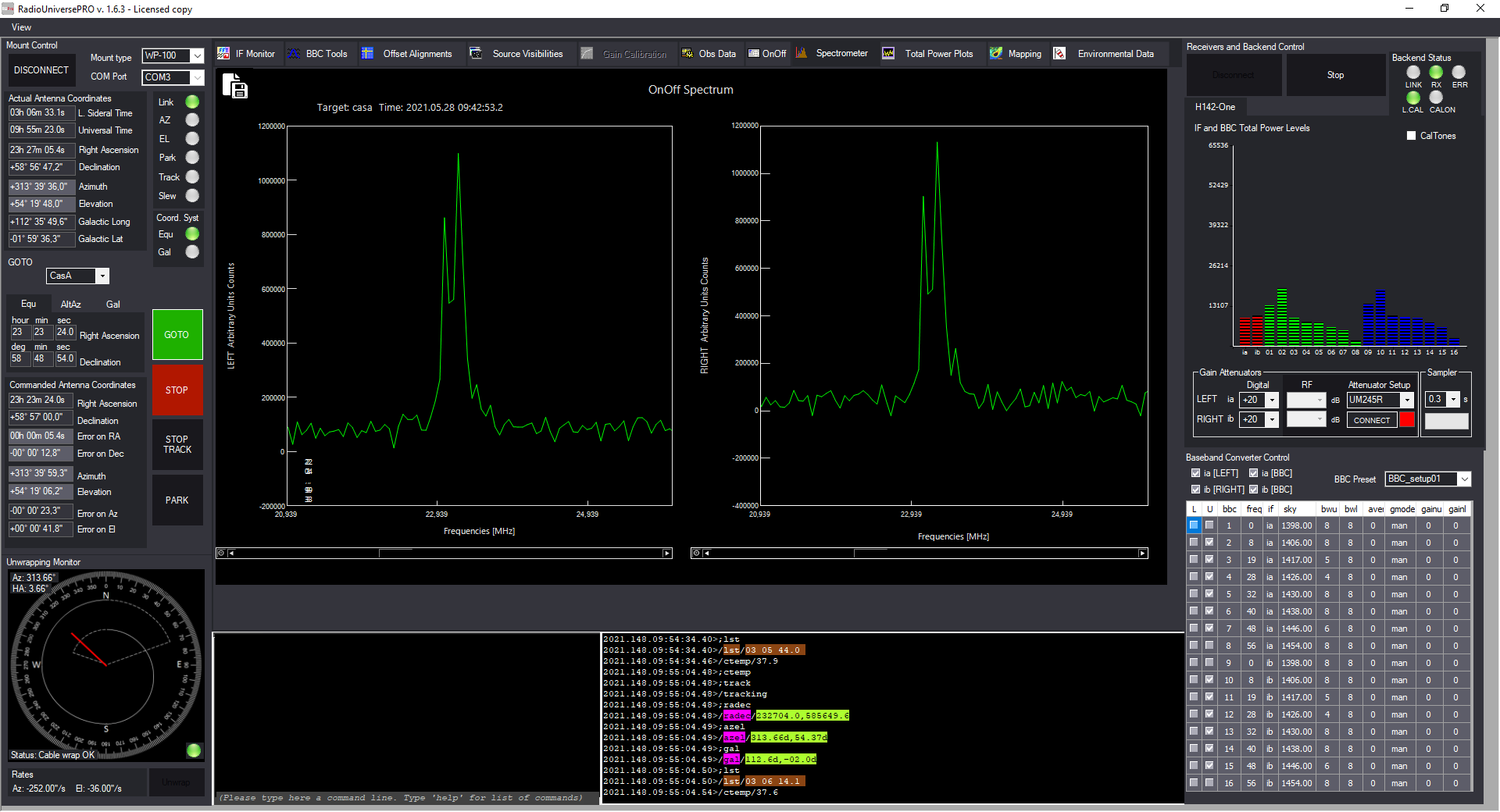Open the Mount type dropdown WP-100
Screen dimensions: 1500x812
(198, 55)
